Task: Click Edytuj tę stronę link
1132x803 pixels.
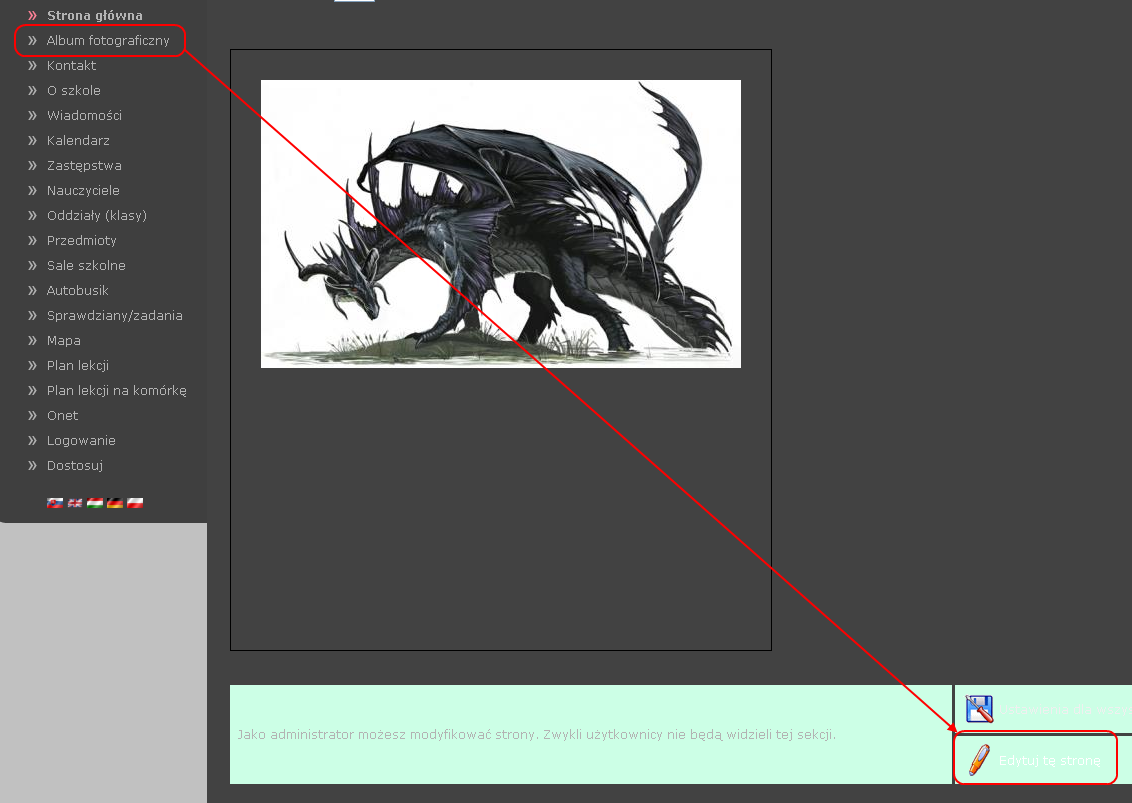Action: (x=1050, y=760)
